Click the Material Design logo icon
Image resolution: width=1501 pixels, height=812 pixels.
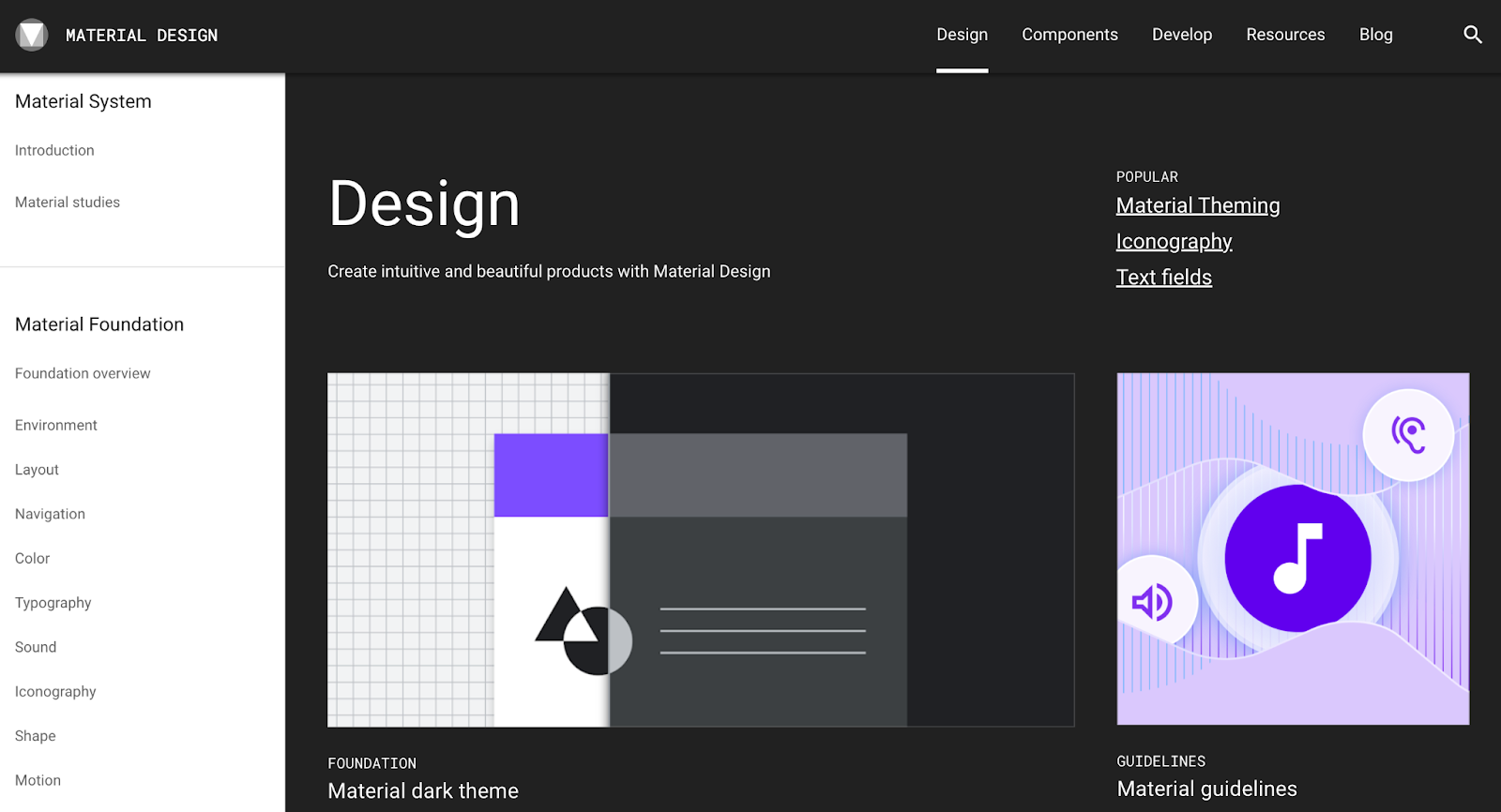(x=32, y=35)
